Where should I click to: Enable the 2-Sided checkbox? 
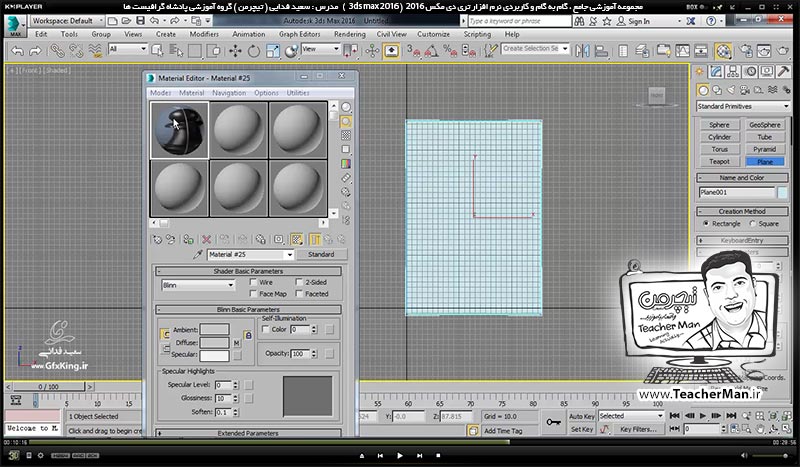tap(299, 282)
